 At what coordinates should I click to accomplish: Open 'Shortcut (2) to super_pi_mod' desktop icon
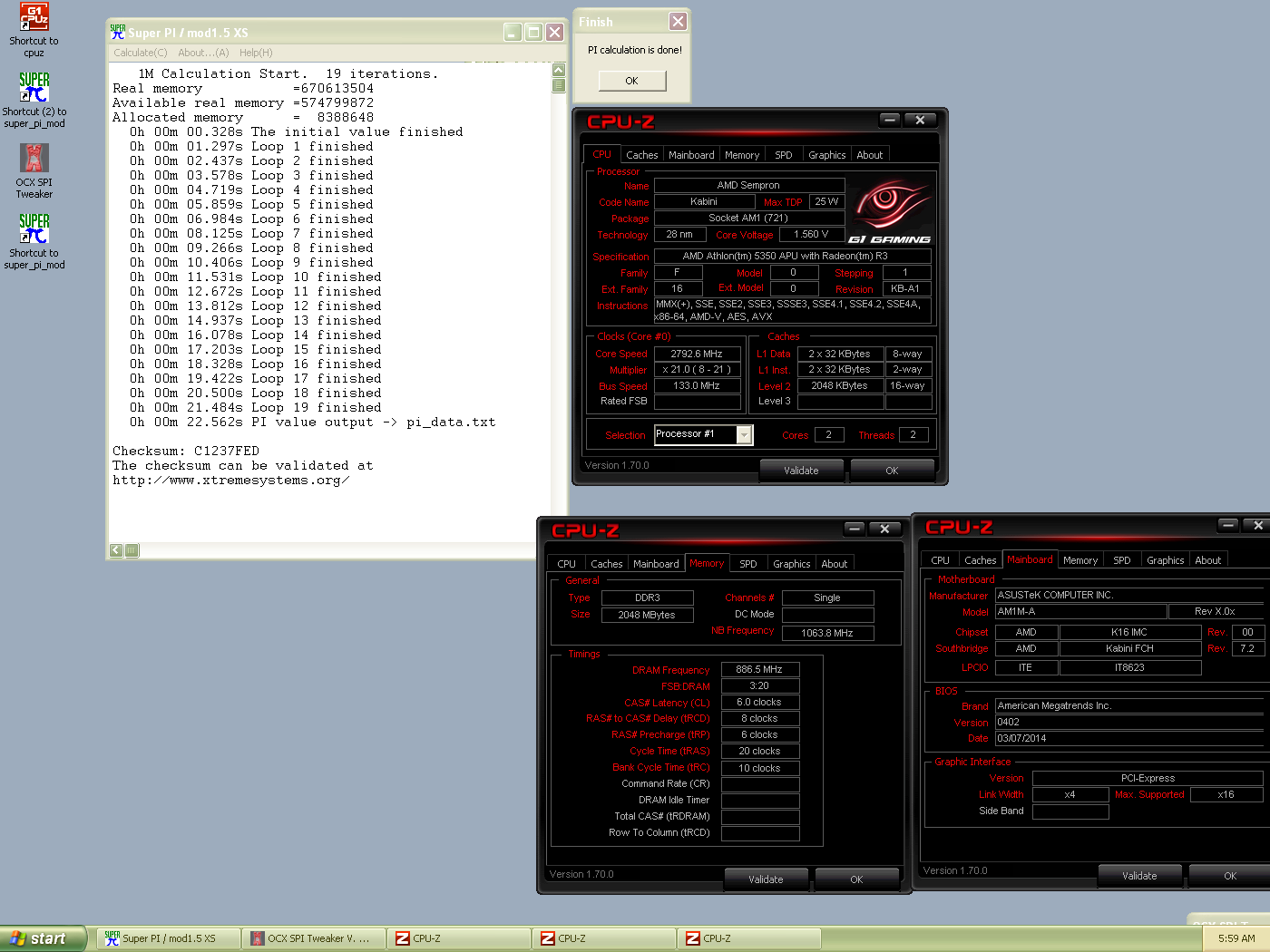pyautogui.click(x=34, y=101)
